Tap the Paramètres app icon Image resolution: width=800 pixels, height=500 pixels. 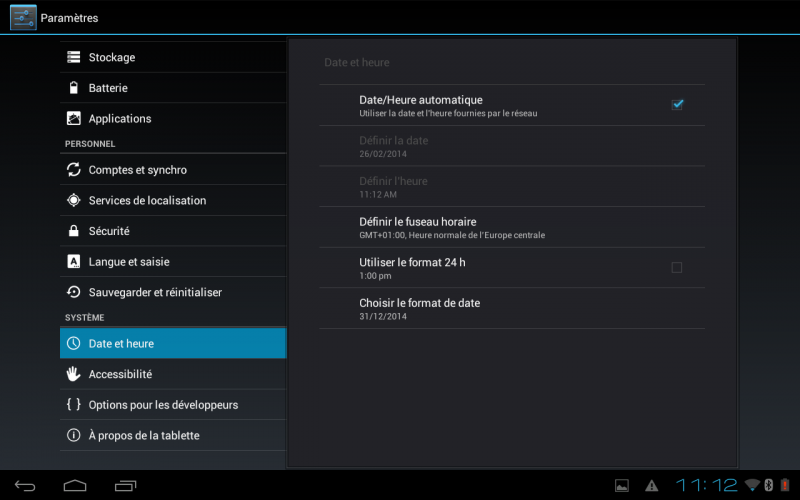click(23, 17)
